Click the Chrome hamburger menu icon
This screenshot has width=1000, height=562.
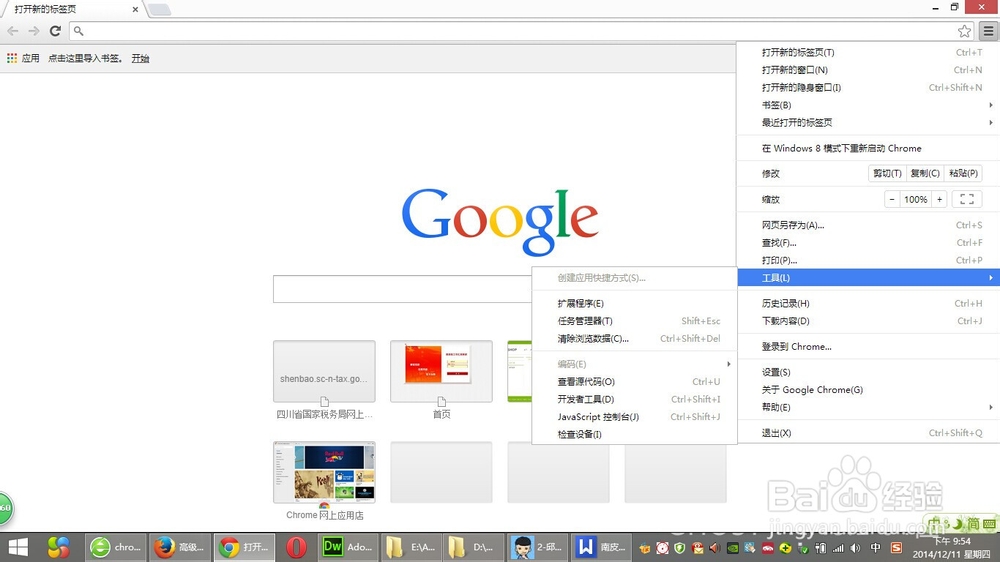click(x=988, y=31)
